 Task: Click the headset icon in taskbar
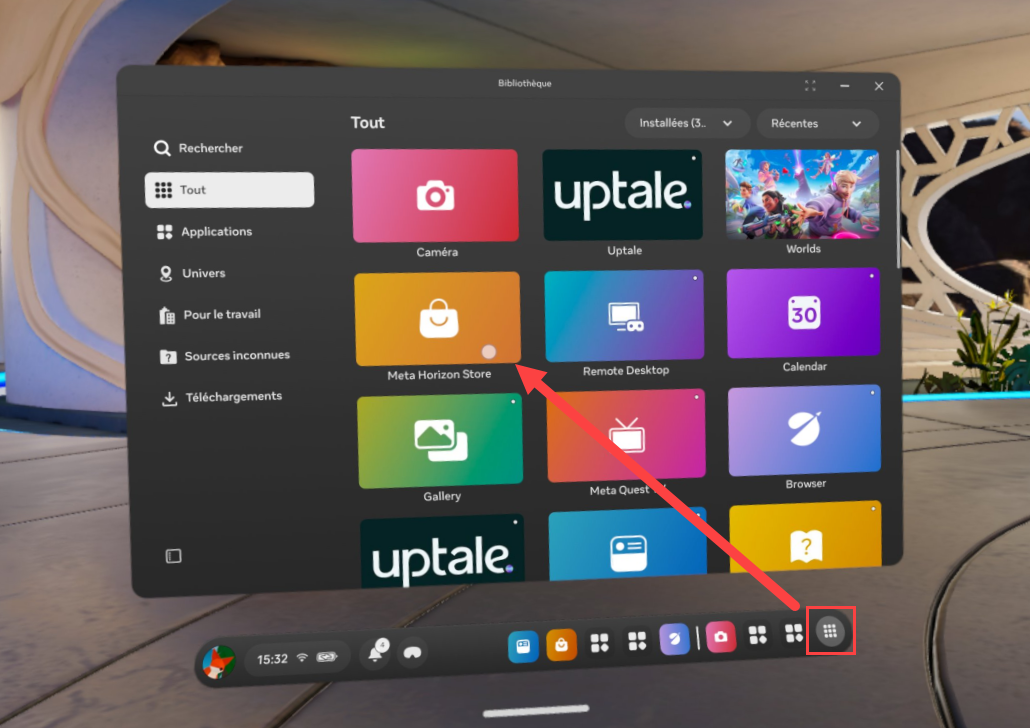[x=413, y=652]
